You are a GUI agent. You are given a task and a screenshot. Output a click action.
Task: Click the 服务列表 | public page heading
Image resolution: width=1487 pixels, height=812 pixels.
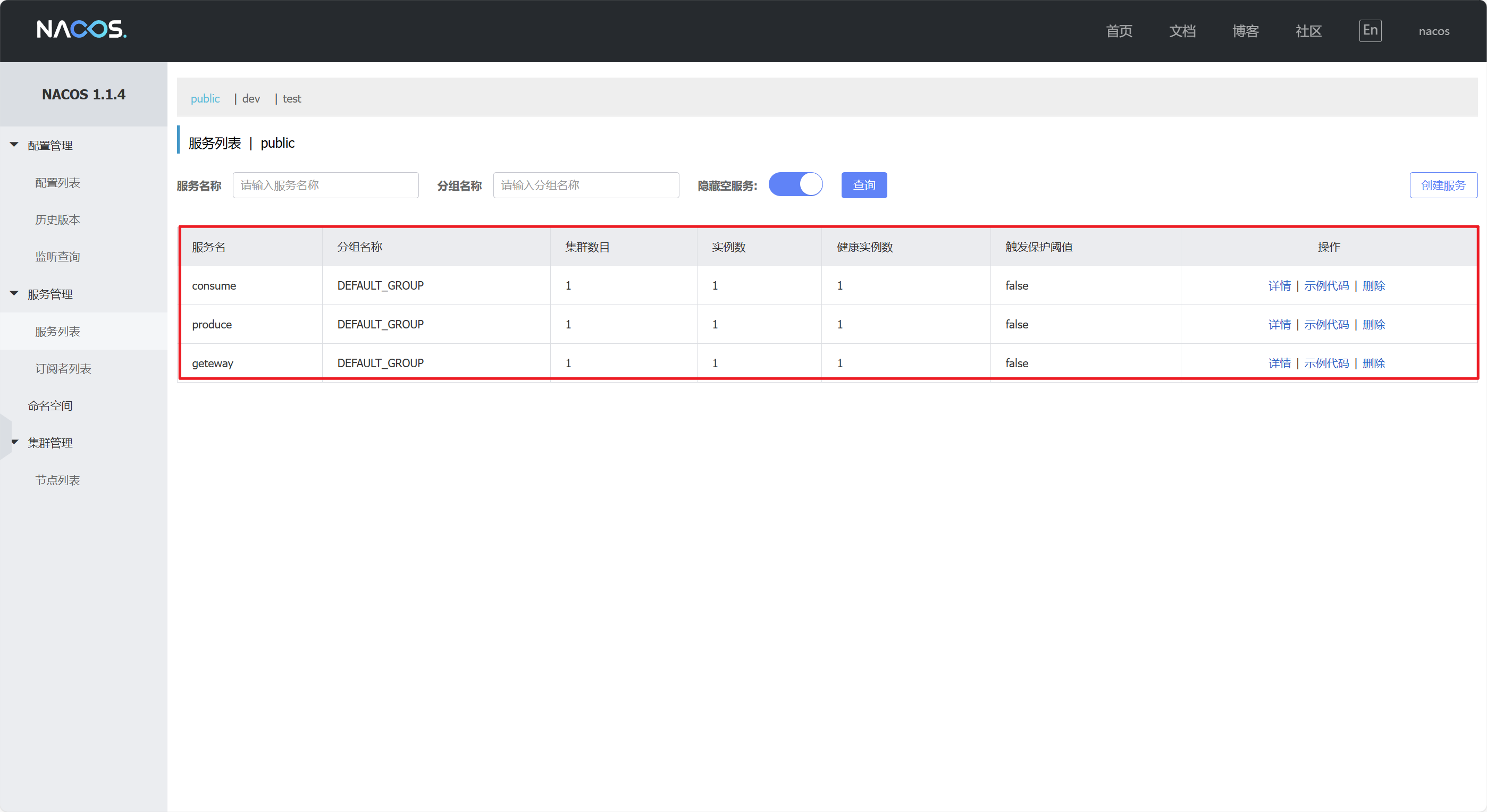click(241, 143)
